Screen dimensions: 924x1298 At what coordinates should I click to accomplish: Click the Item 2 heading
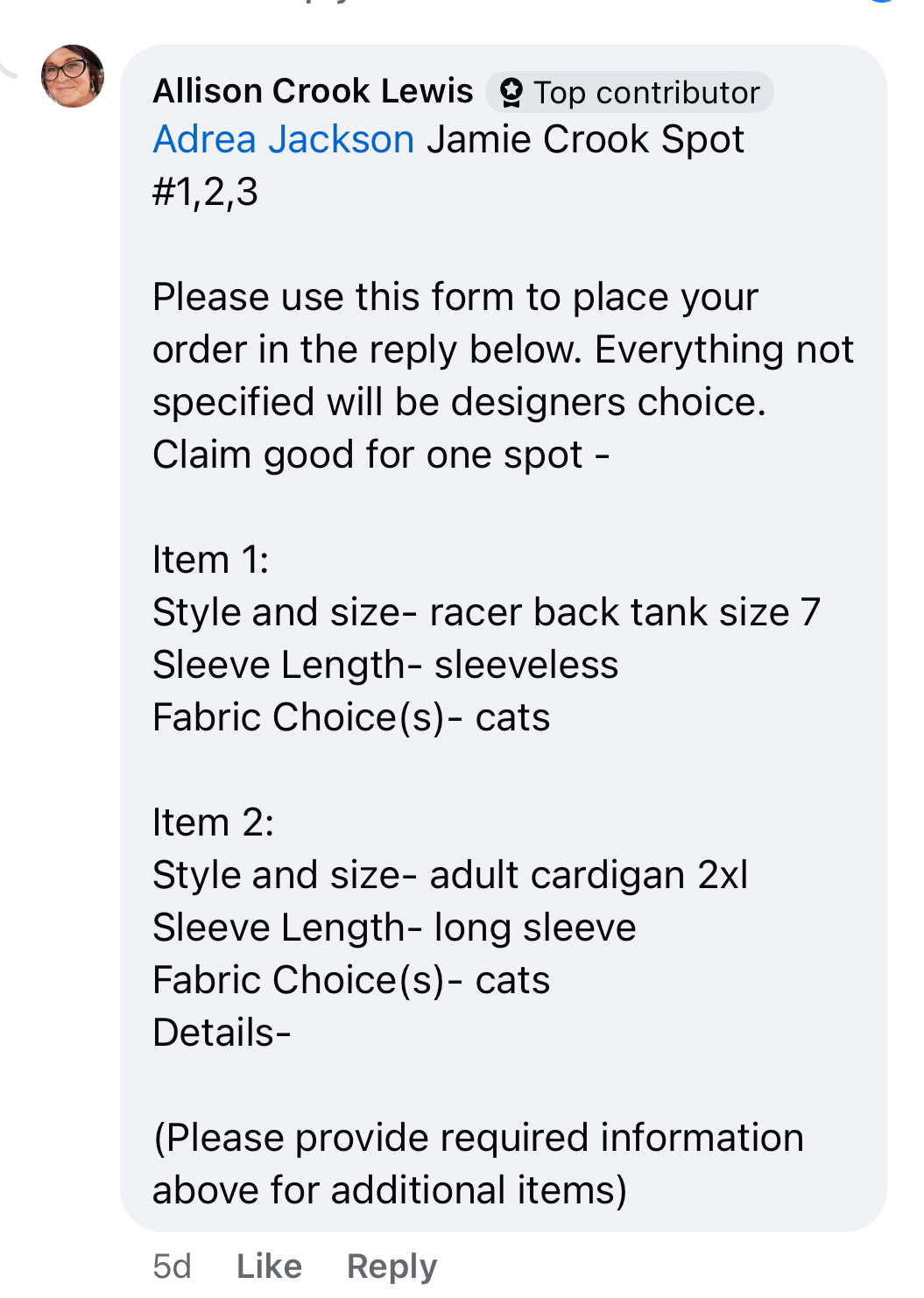(x=214, y=822)
